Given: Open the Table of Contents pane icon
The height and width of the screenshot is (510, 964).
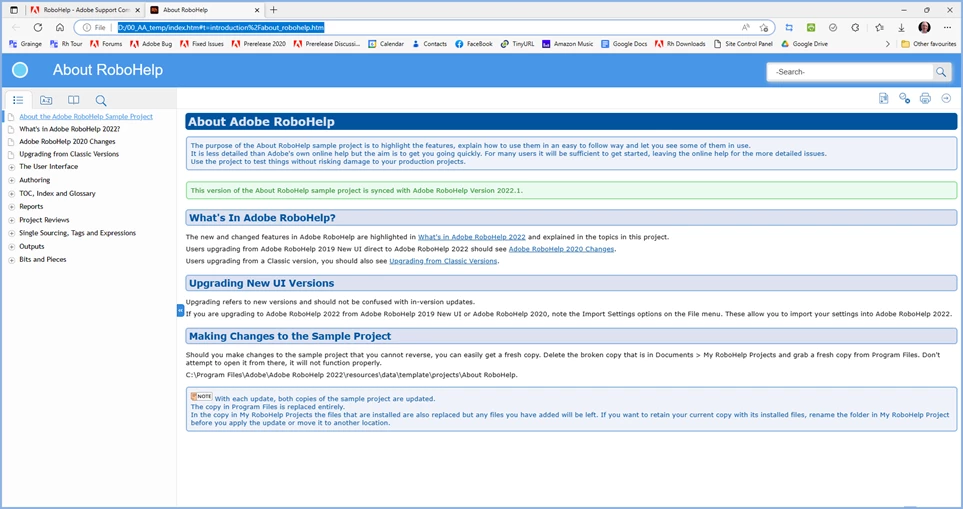Looking at the screenshot, I should point(18,100).
